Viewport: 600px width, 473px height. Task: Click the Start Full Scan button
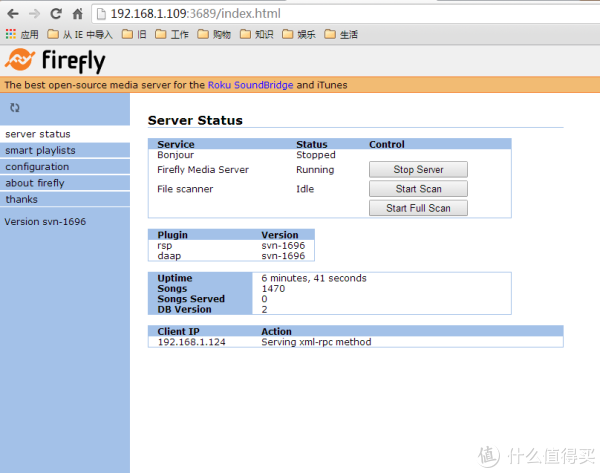coord(418,208)
